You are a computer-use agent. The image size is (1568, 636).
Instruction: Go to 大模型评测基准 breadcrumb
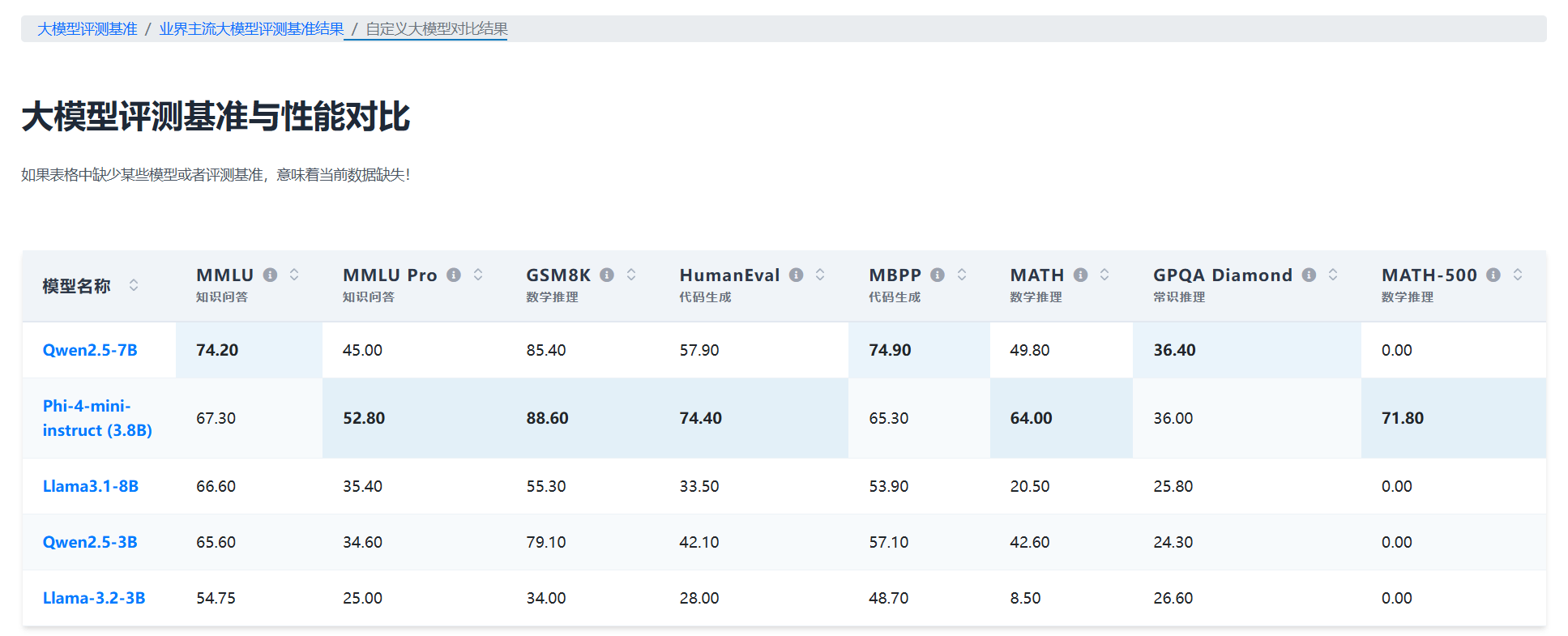tap(88, 29)
